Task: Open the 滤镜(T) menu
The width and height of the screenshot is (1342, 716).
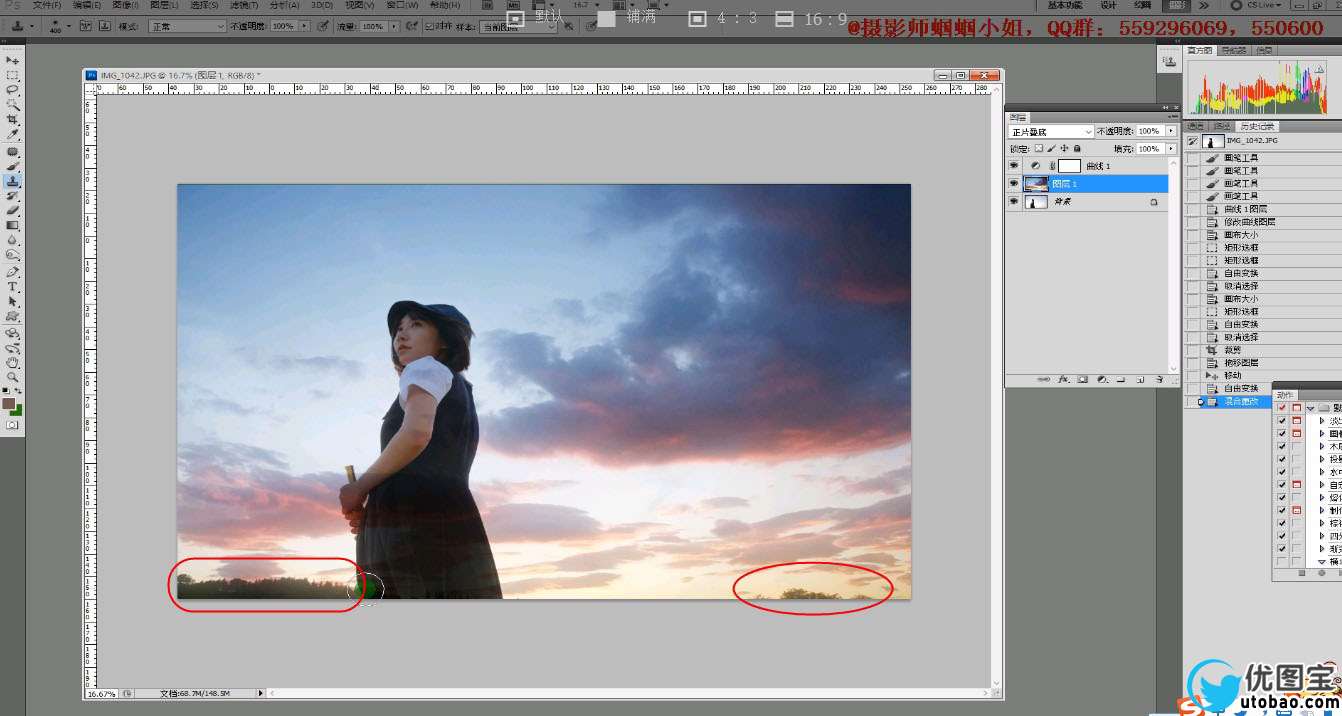Action: click(244, 5)
